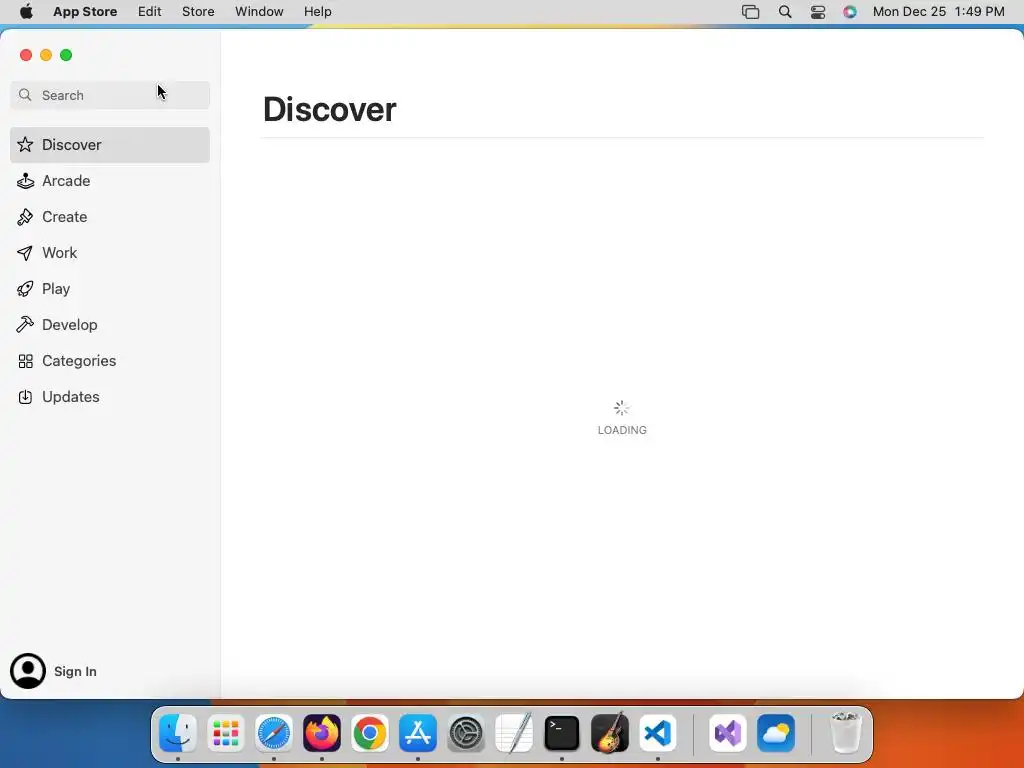Click the Siri icon in the menu bar
Viewport: 1024px width, 768px height.
[x=850, y=12]
